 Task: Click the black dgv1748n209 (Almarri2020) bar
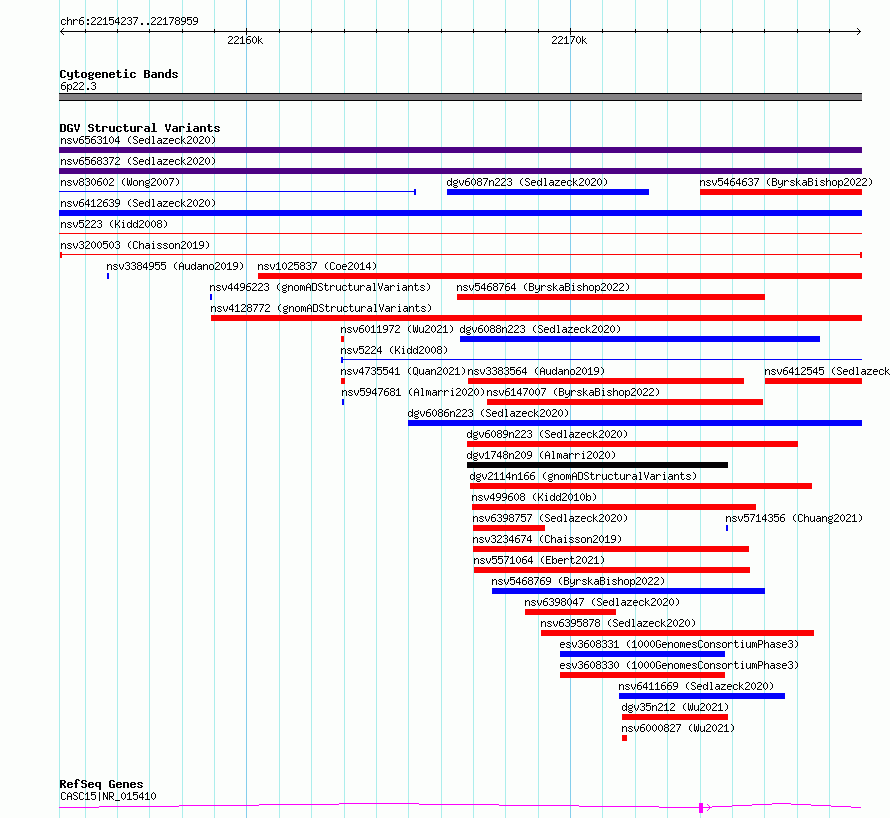coord(597,465)
